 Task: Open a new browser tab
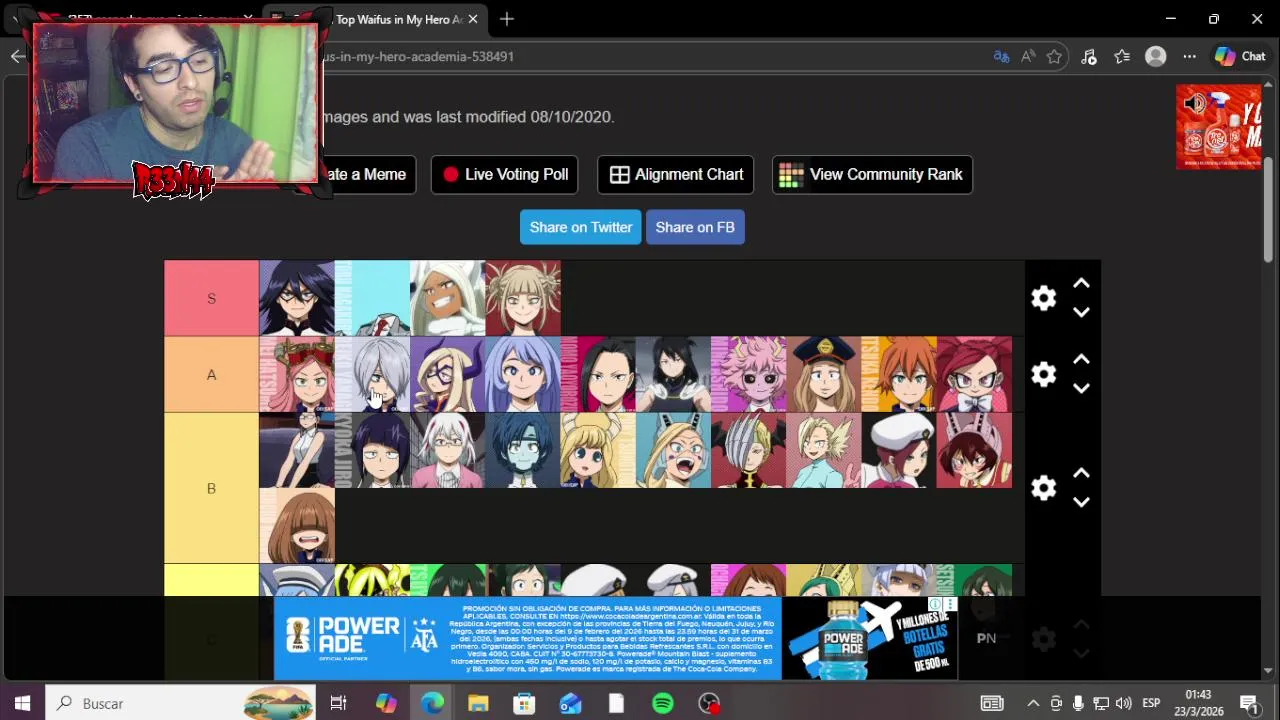click(507, 19)
